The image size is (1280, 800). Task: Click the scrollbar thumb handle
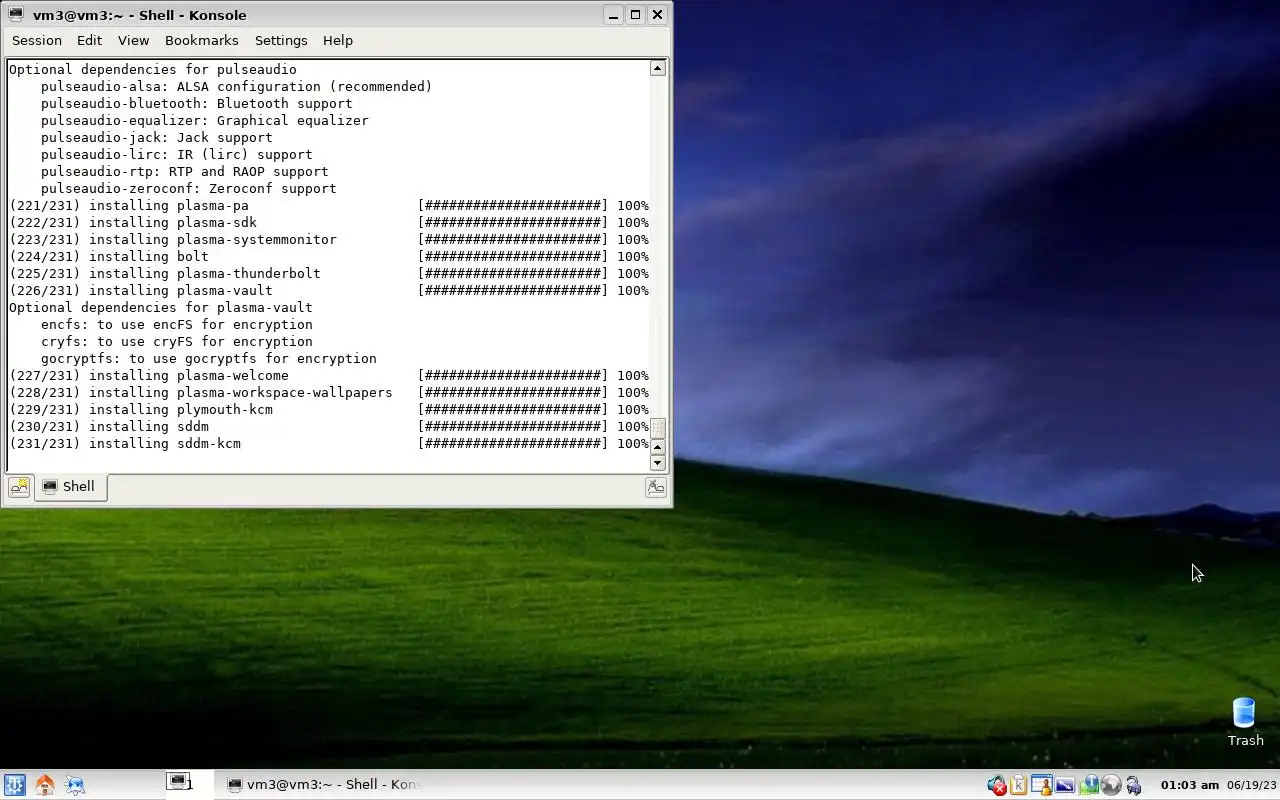(657, 428)
